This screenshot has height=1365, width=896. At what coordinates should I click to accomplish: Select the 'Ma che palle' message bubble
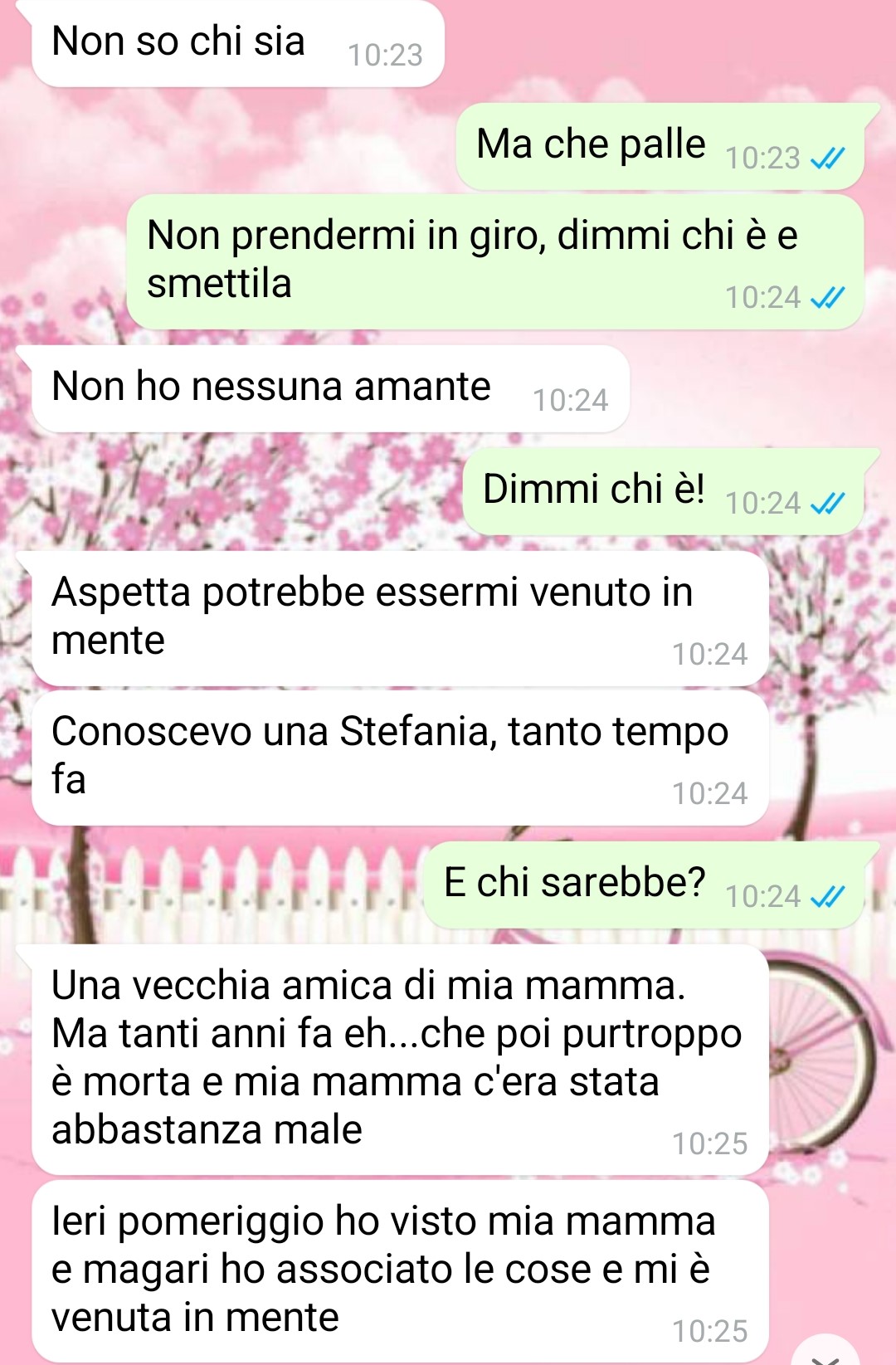[661, 146]
